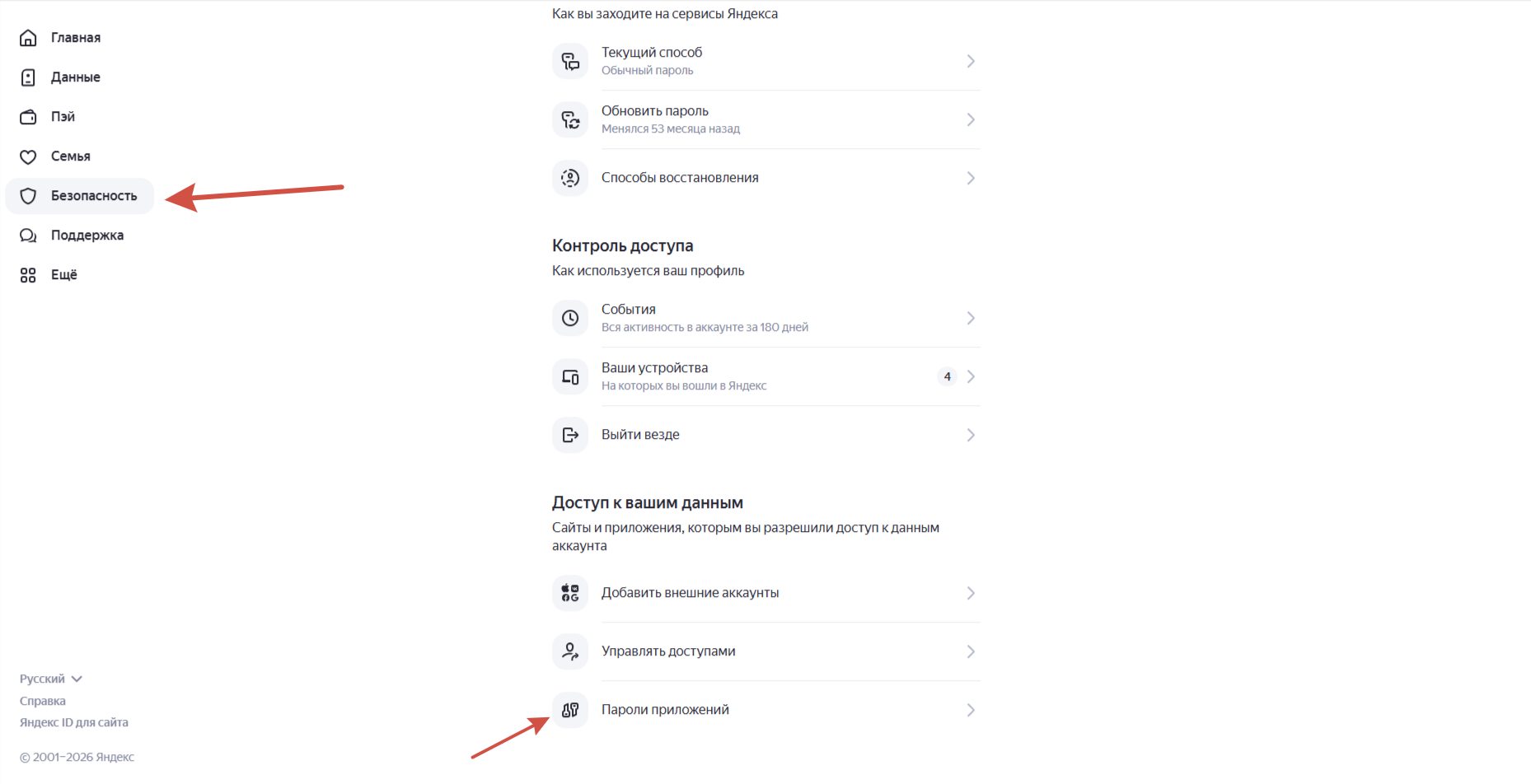Click the heart icon for Семья

pos(28,156)
